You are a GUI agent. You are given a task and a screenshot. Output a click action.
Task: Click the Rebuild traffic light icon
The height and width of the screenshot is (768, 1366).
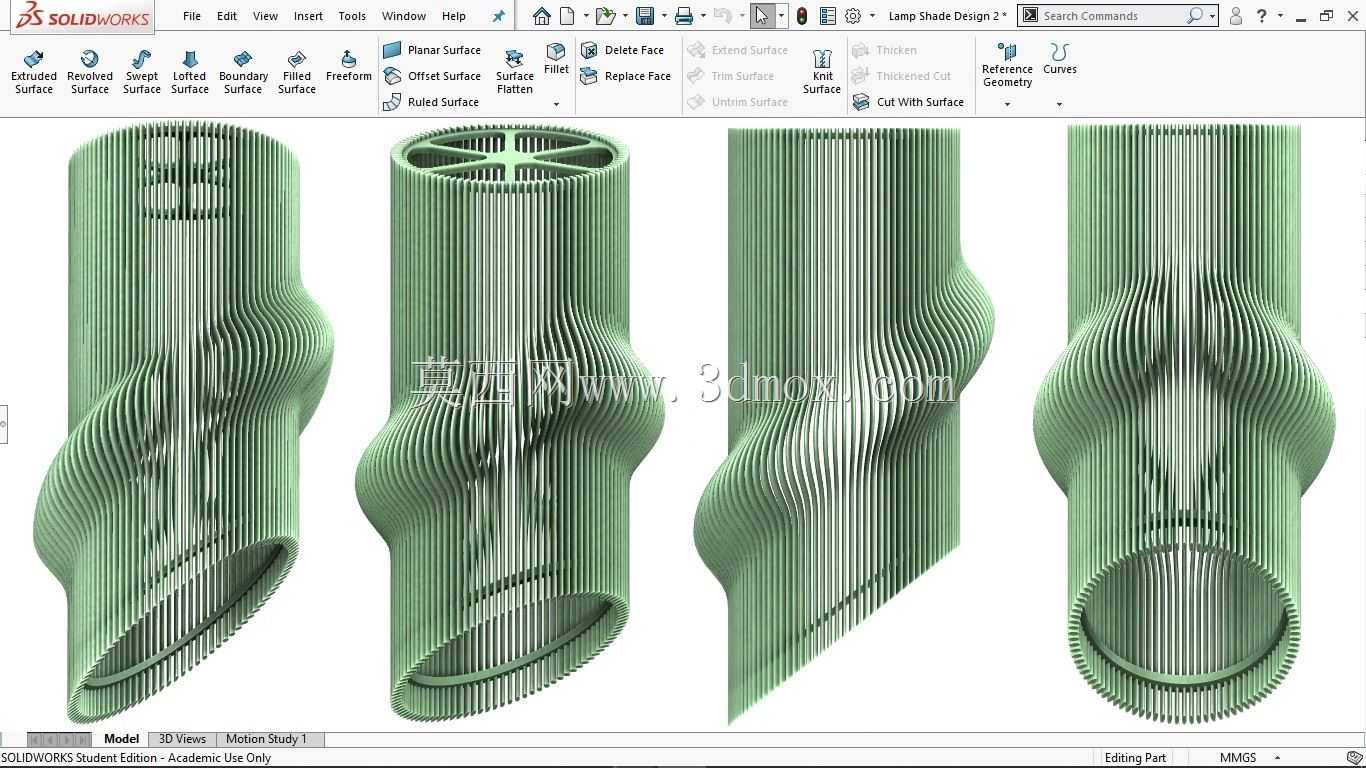click(802, 16)
